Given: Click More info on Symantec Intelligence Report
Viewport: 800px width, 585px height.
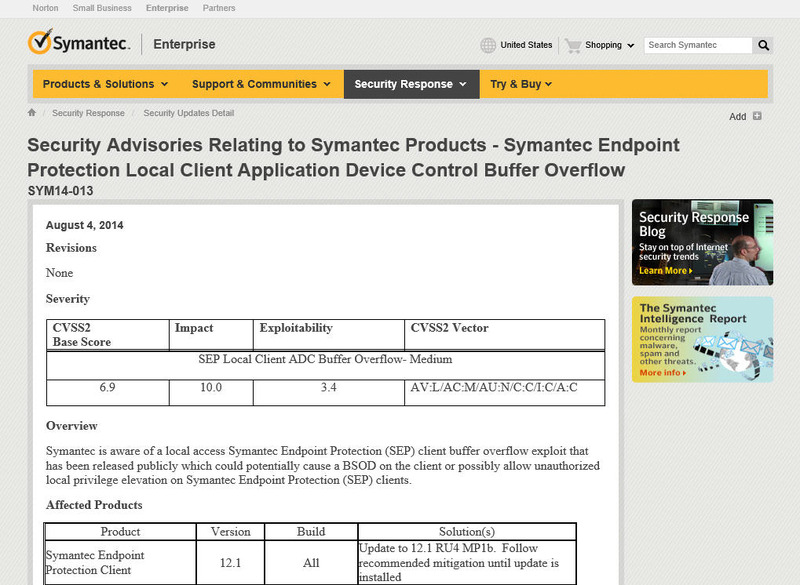Looking at the screenshot, I should [660, 373].
